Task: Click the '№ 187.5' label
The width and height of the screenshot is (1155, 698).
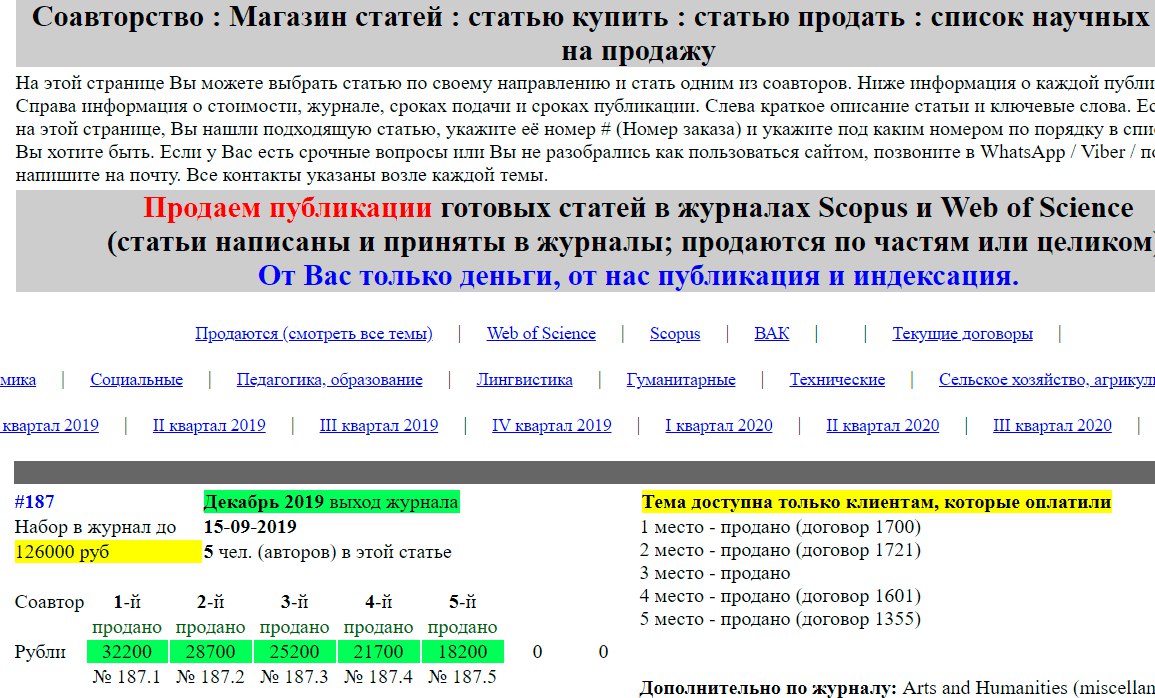Action: click(x=463, y=676)
